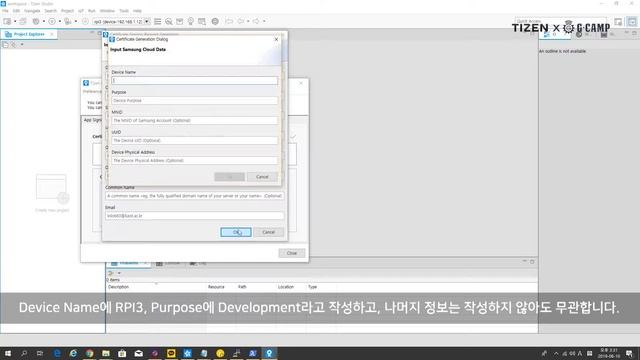Click the Open Perspective icon near Quick Access
The image size is (640, 360).
(x=618, y=22)
